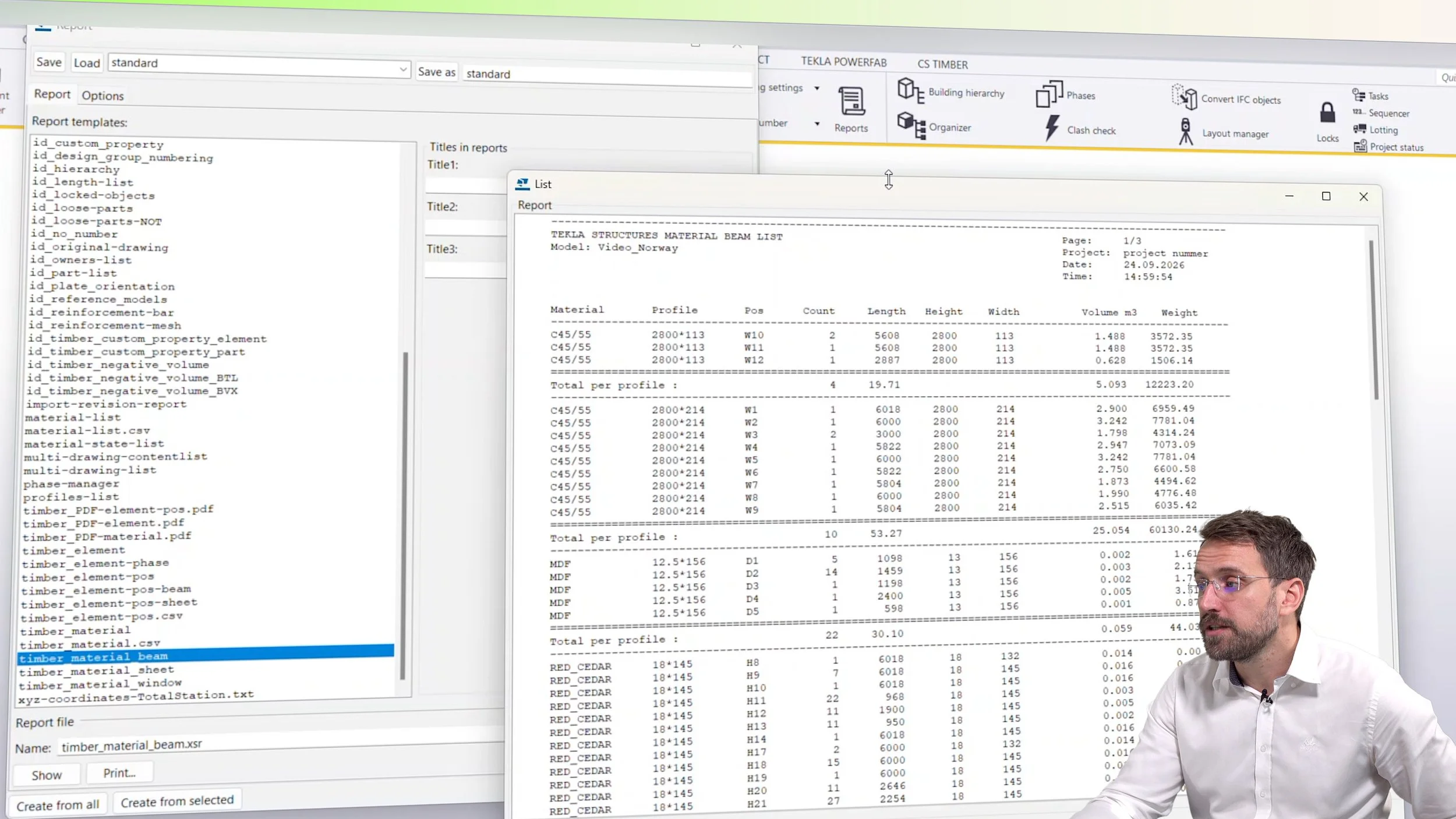Click the report file Name field
The image size is (1456, 819).
(281, 742)
